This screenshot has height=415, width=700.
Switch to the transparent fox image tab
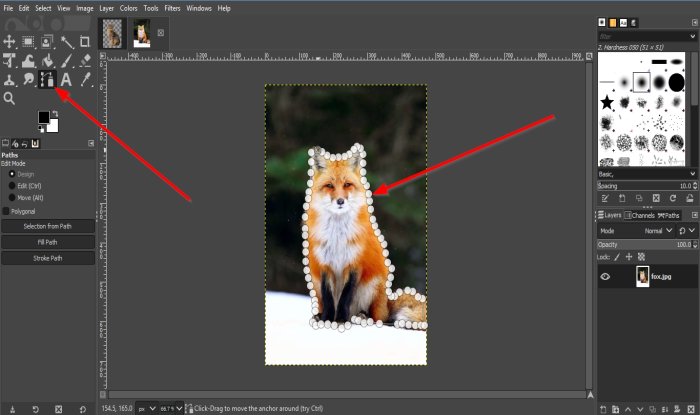tap(112, 33)
